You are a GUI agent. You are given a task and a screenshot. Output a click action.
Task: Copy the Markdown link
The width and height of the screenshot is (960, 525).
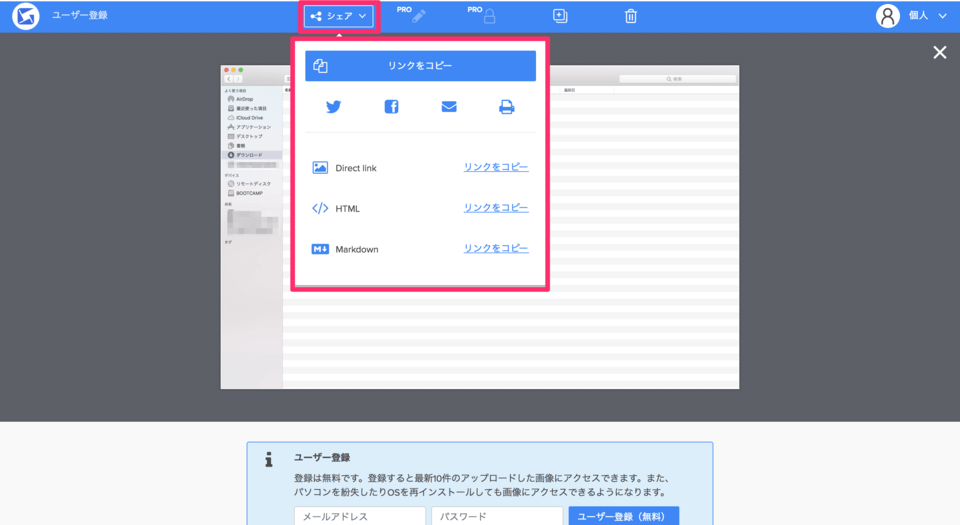coord(496,248)
